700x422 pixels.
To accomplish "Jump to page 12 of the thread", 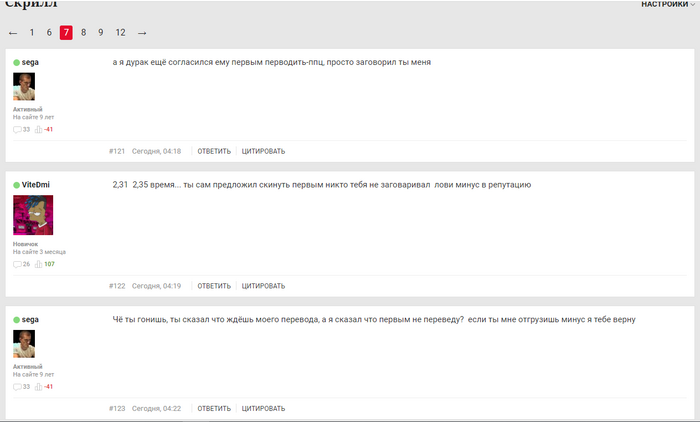I will click(120, 33).
